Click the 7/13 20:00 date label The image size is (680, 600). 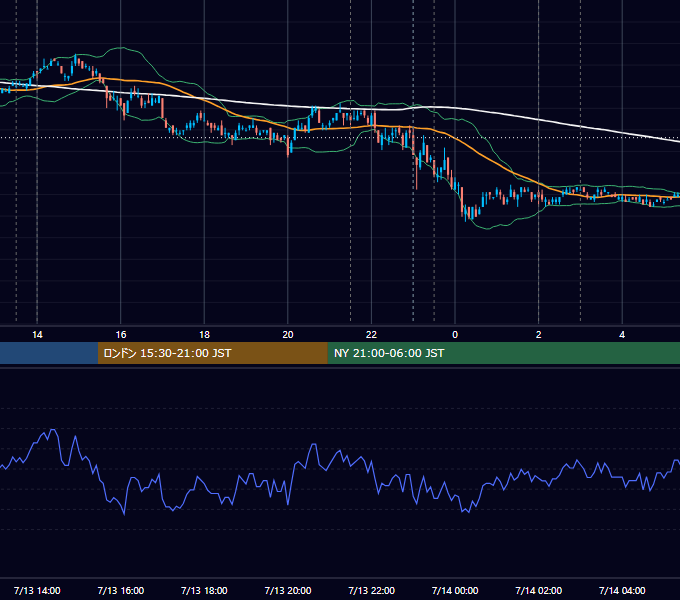pyautogui.click(x=288, y=590)
